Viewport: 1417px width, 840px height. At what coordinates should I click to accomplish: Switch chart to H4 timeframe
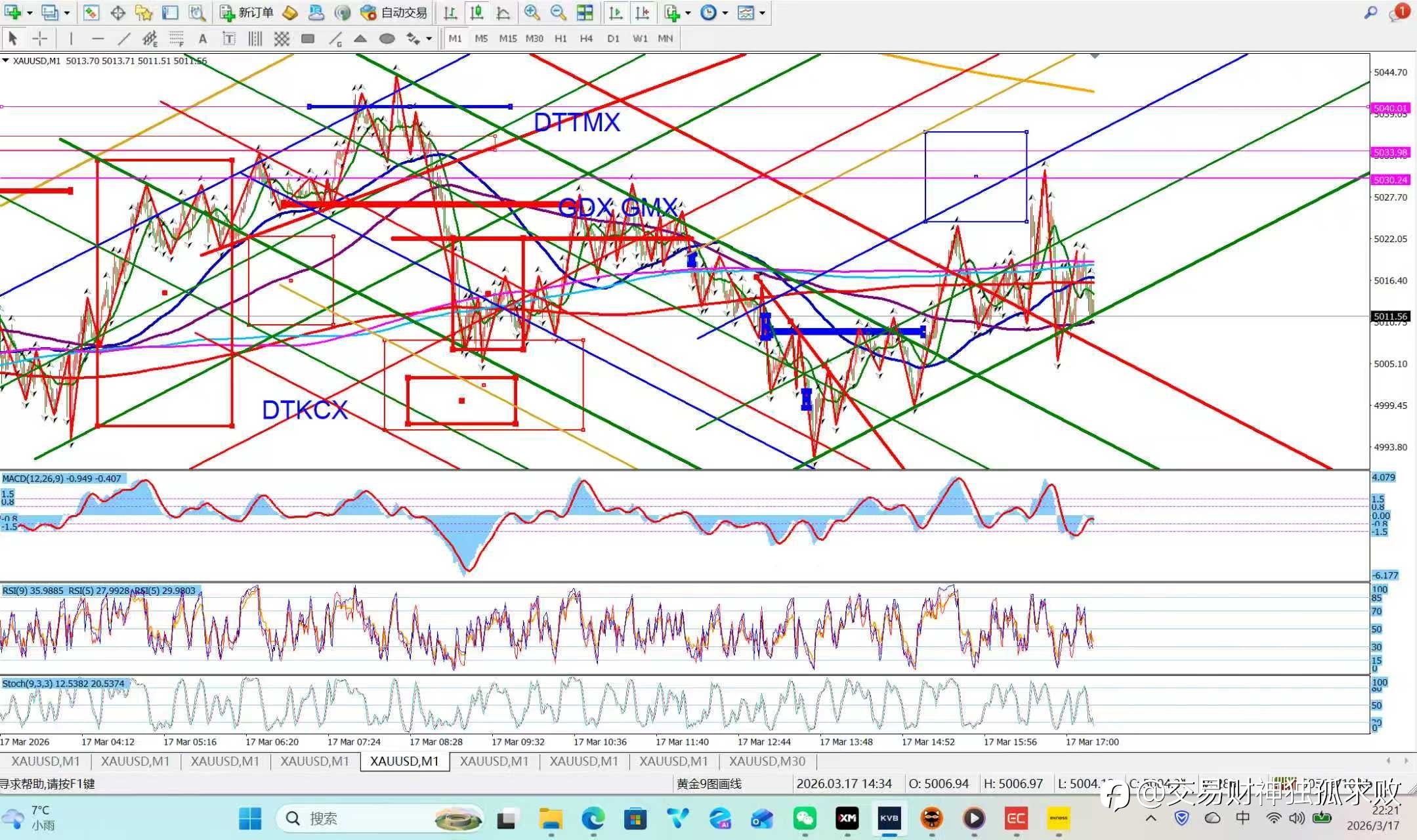click(x=586, y=39)
